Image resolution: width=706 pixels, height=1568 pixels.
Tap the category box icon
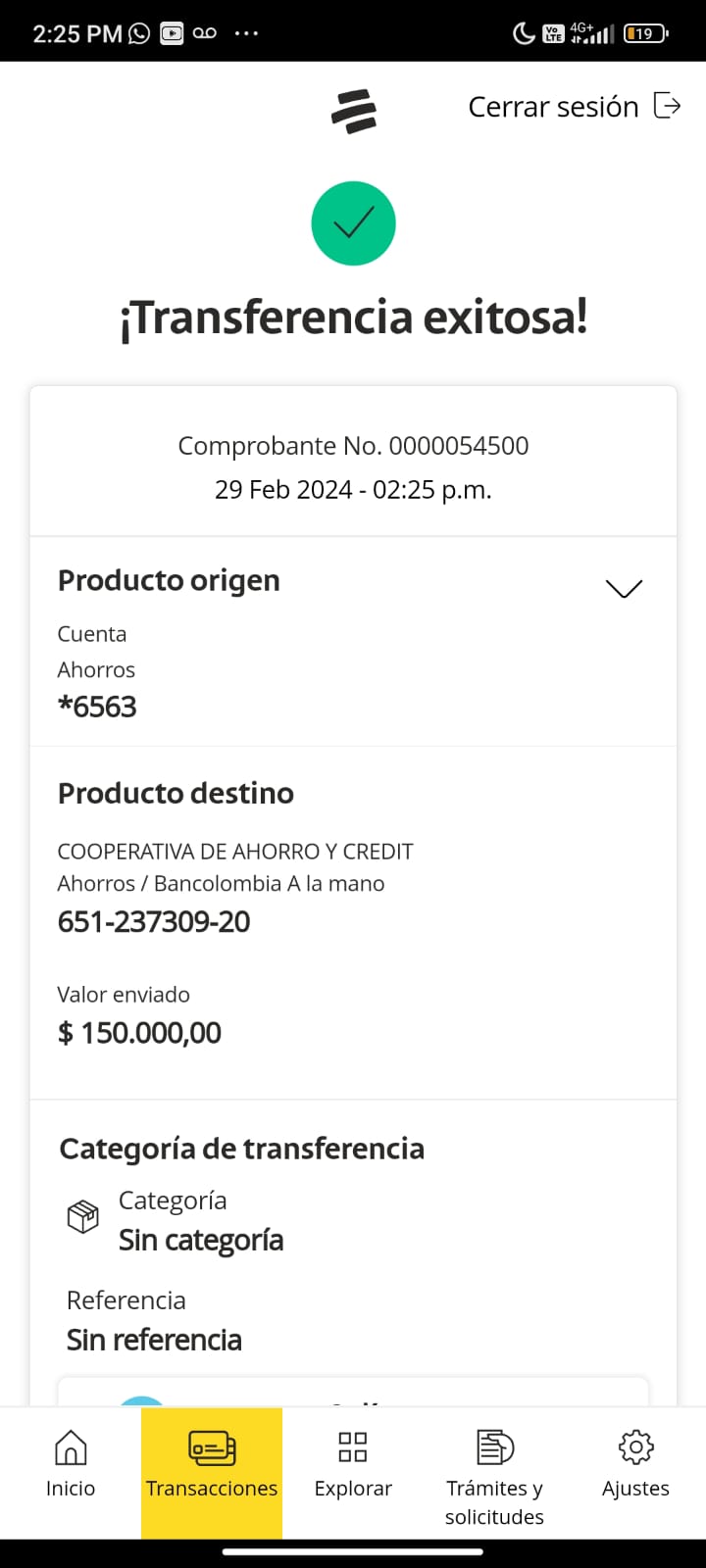pyautogui.click(x=83, y=1217)
